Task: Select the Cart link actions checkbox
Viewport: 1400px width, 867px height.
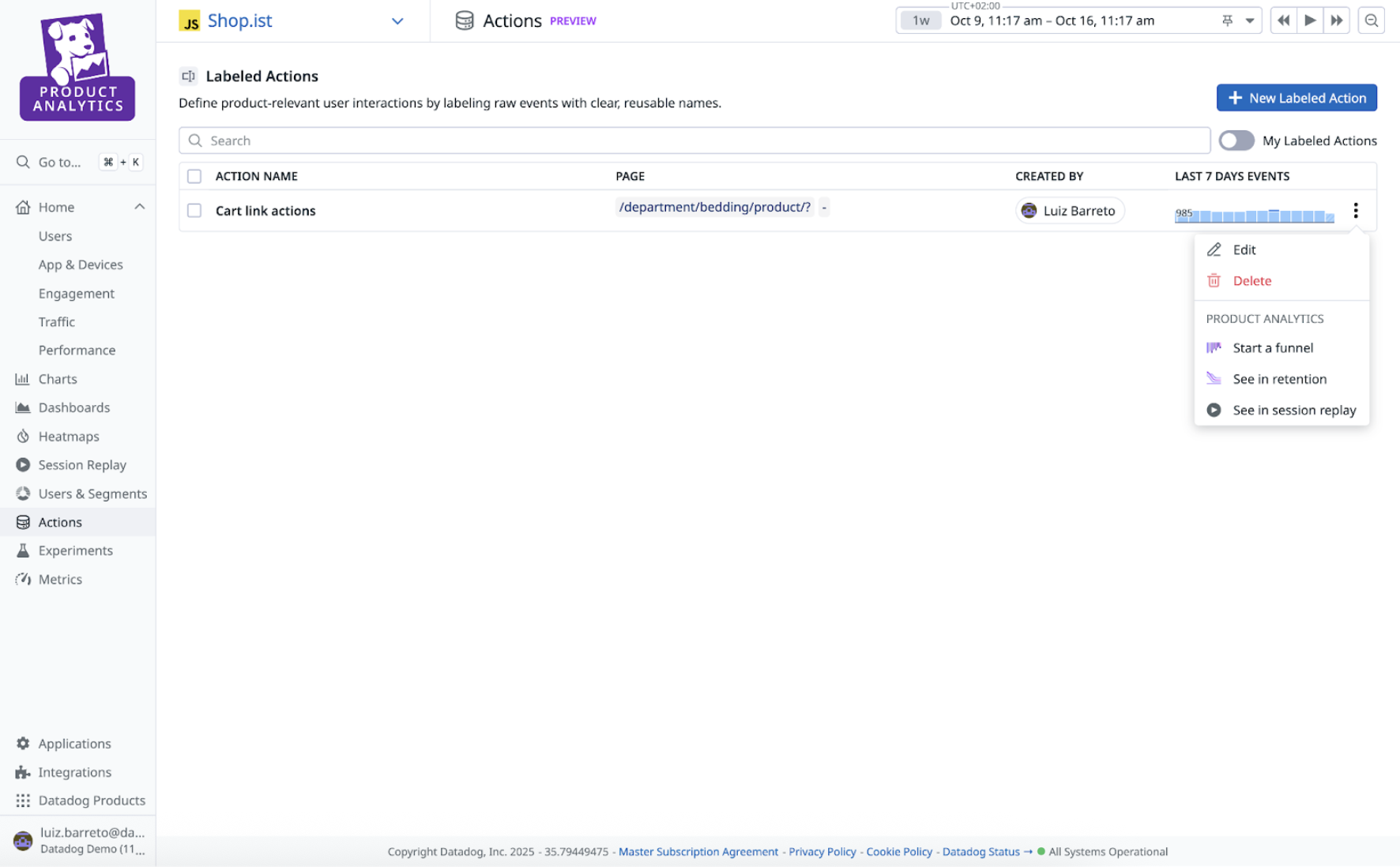Action: tap(194, 211)
